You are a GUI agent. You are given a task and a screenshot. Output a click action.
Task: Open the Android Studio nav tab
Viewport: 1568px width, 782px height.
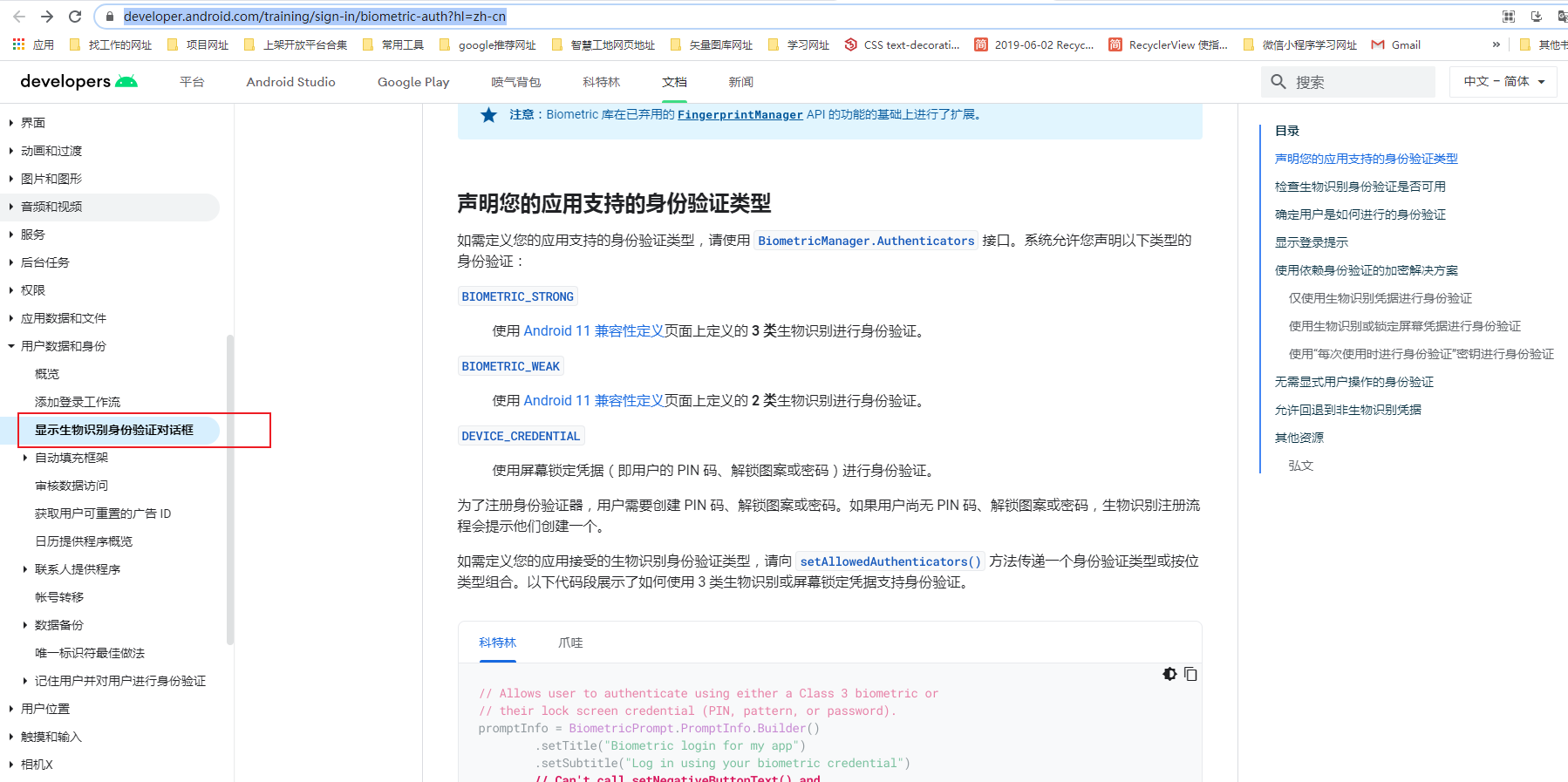[x=290, y=82]
